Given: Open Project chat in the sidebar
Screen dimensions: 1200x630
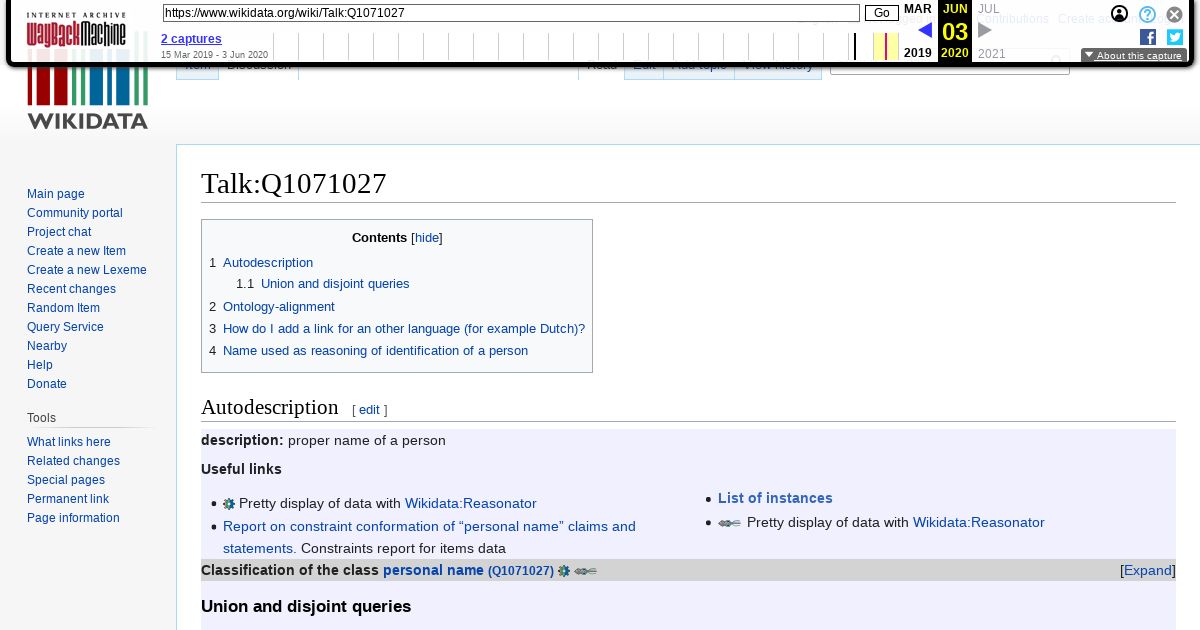Looking at the screenshot, I should click(59, 232).
